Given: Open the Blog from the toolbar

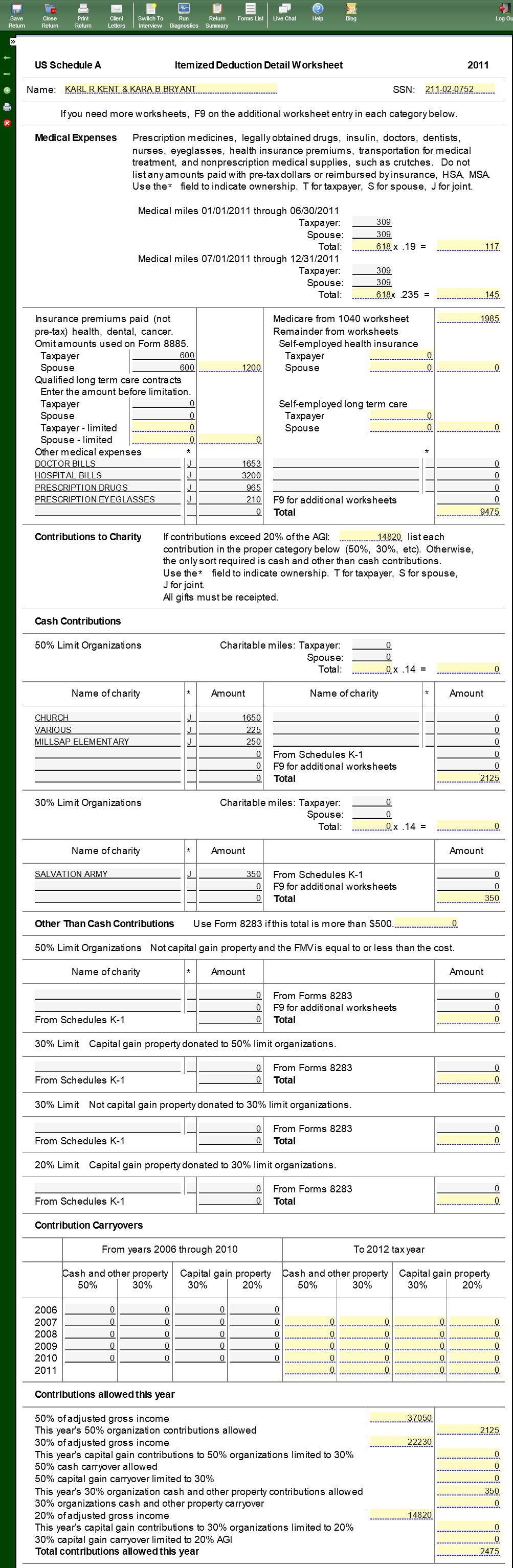Looking at the screenshot, I should click(x=351, y=12).
